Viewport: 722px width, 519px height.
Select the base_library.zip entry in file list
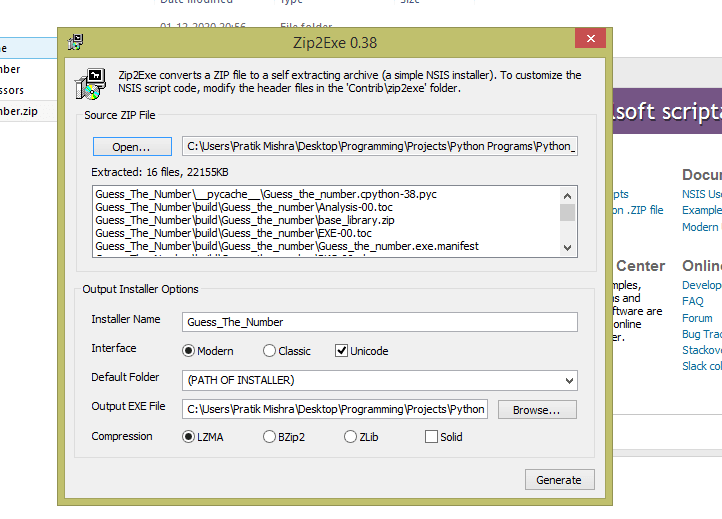coord(245,220)
